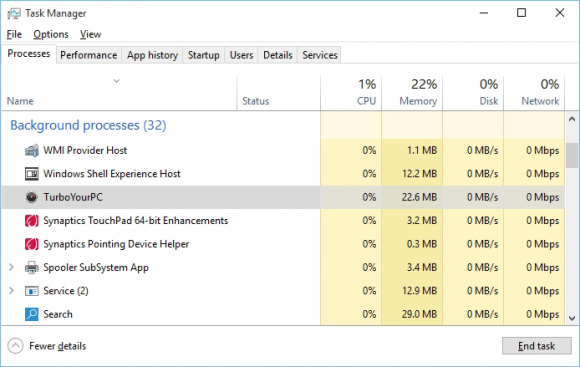
Task: Select the WMI Provider Host row name
Action: click(85, 151)
